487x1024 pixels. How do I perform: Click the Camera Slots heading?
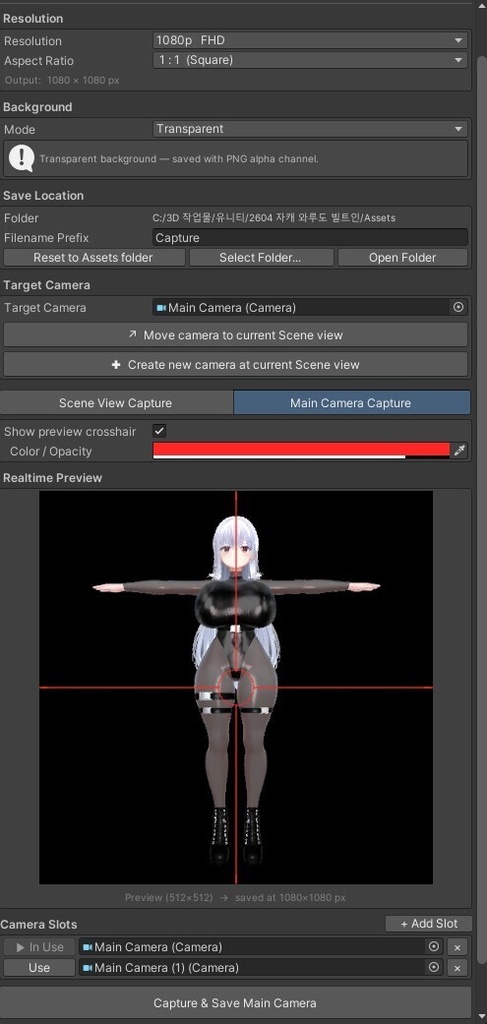pos(39,924)
